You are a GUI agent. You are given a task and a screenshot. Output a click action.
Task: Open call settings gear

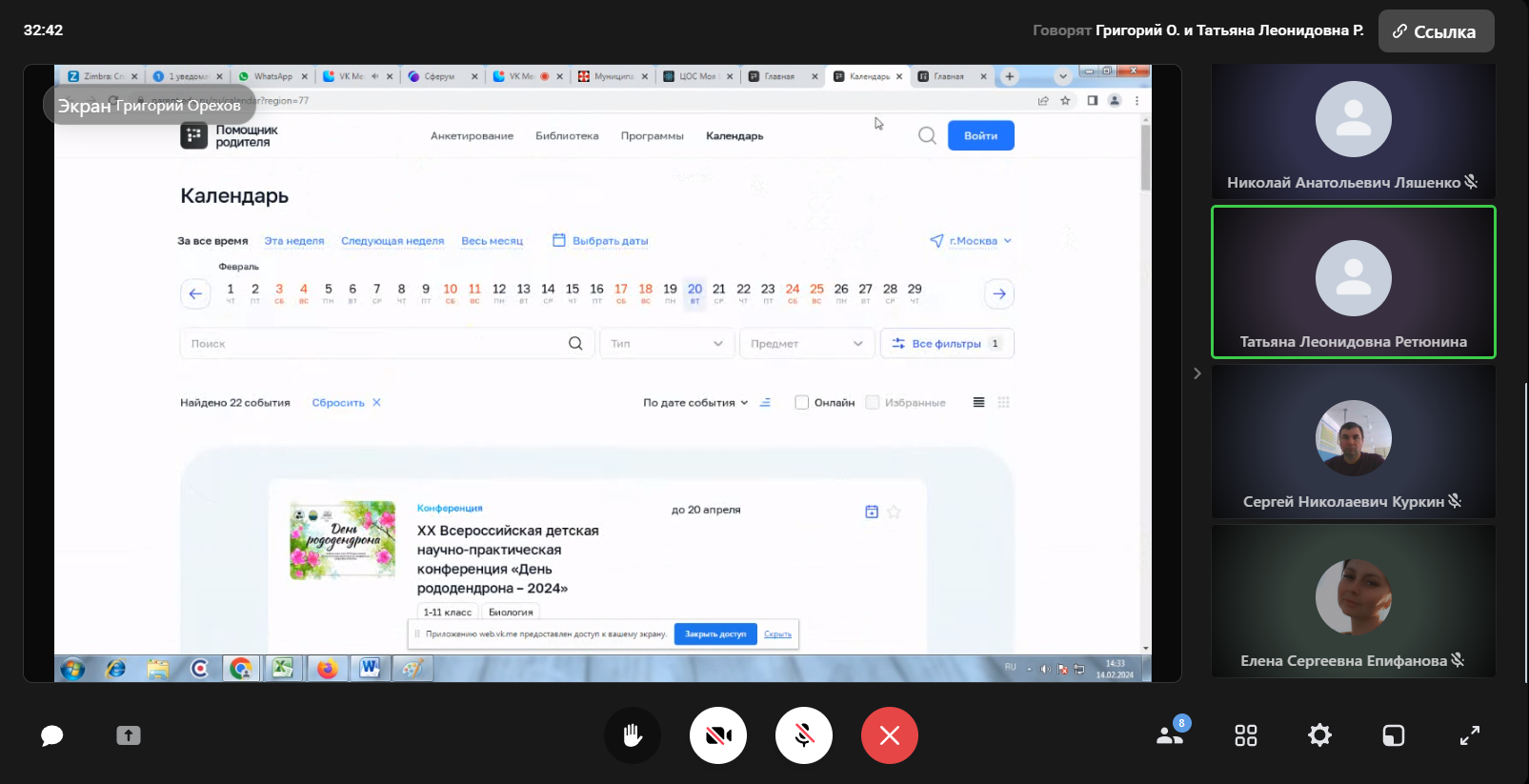point(1319,735)
